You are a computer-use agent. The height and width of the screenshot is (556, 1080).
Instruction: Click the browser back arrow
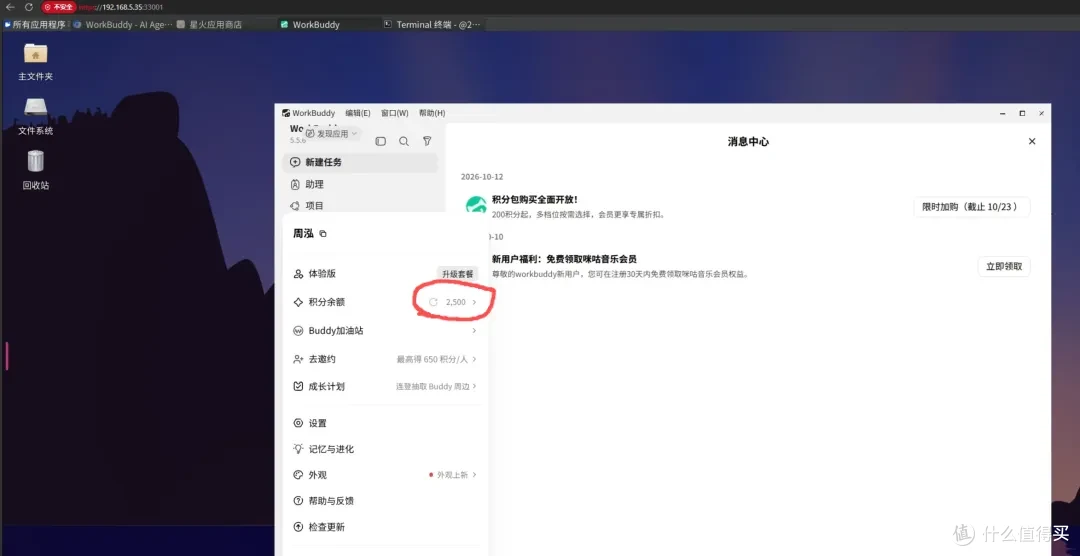(10, 7)
